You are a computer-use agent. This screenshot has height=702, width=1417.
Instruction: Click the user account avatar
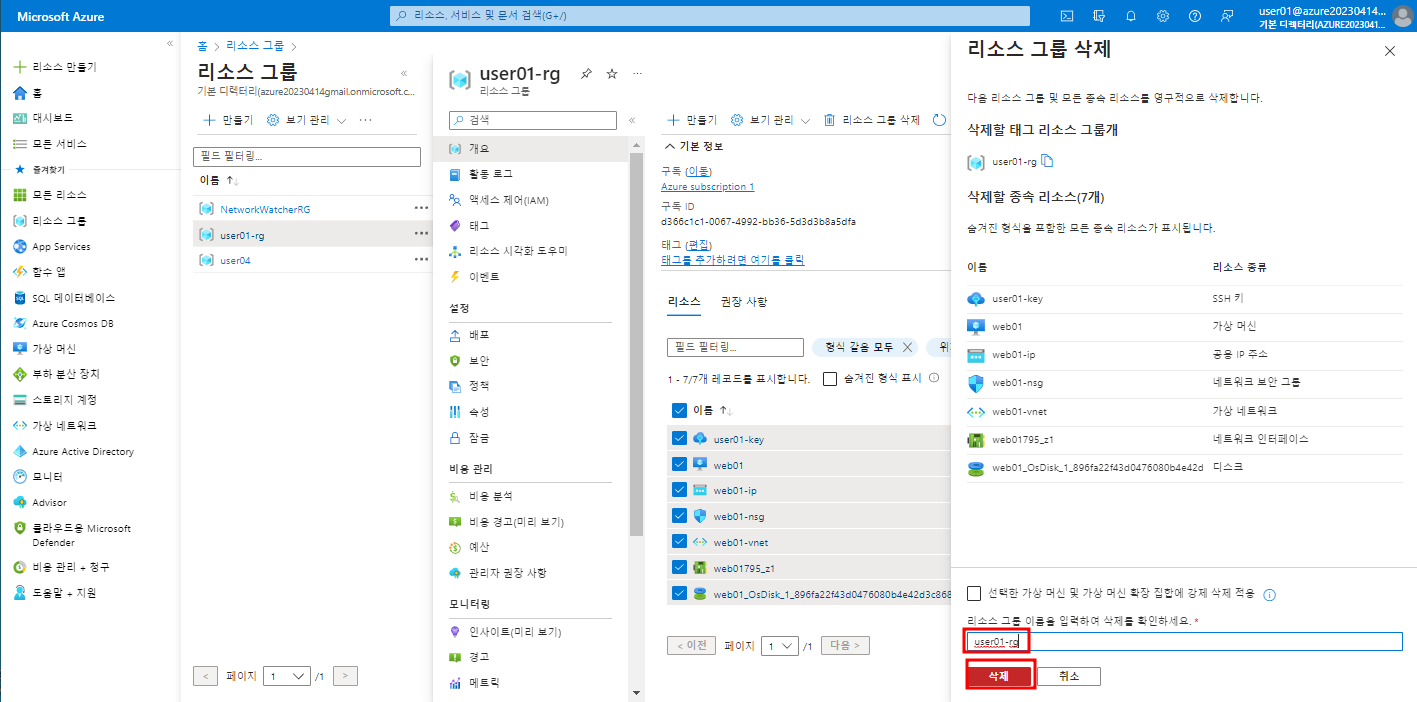tap(1402, 16)
